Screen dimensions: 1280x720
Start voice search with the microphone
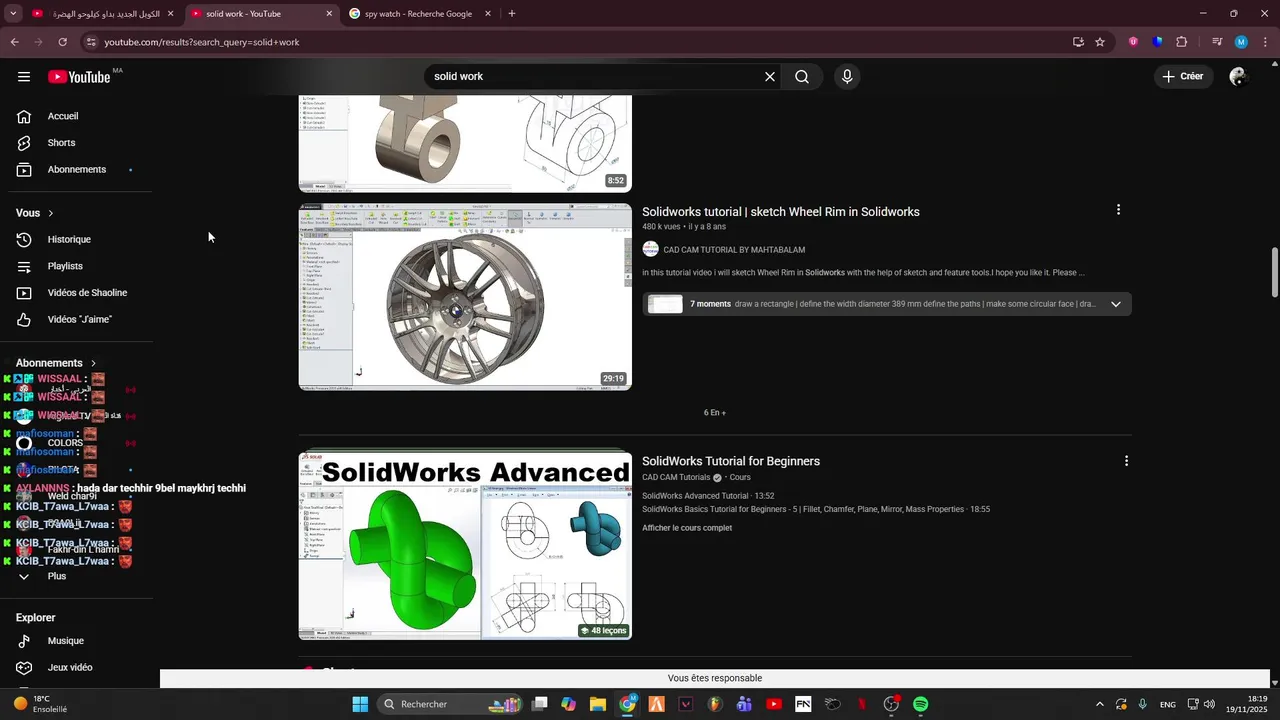click(x=847, y=77)
